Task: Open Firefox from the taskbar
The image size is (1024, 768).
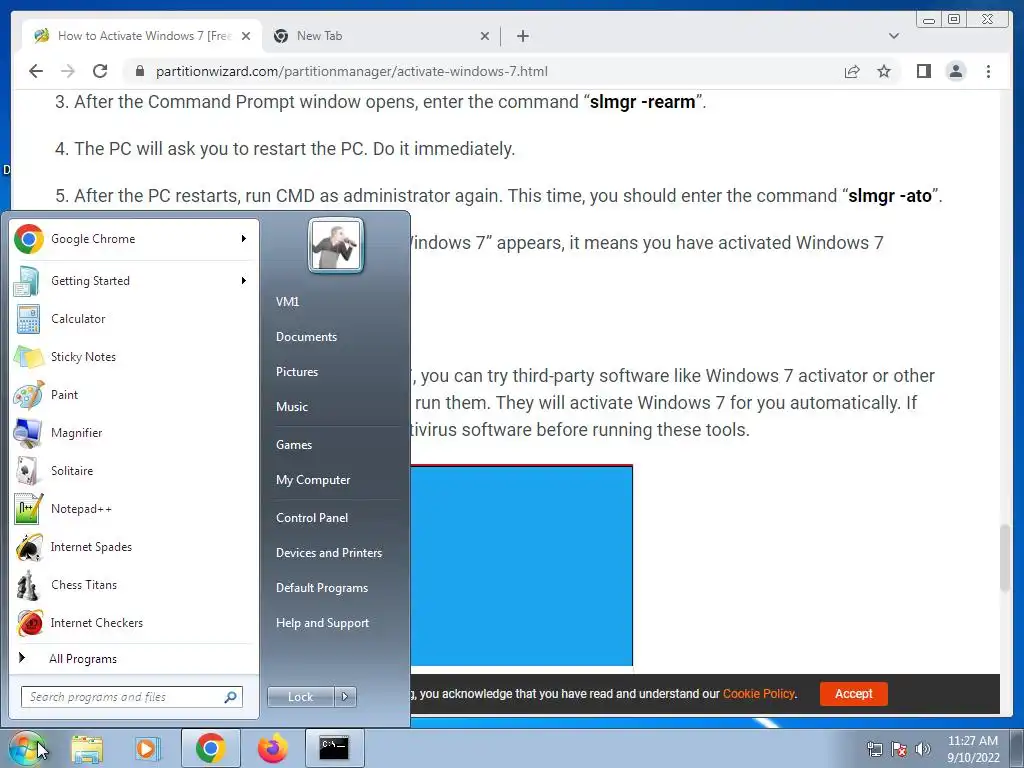Action: [272, 748]
